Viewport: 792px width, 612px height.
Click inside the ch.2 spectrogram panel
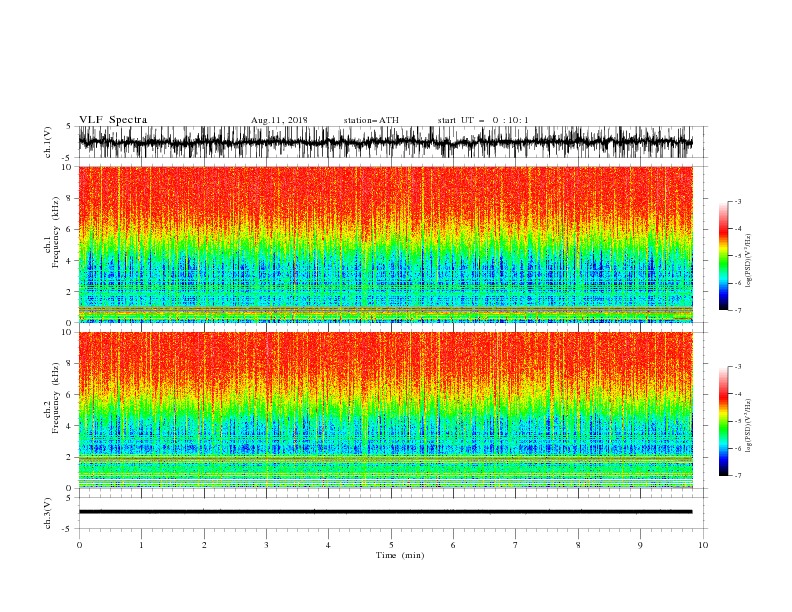coord(385,410)
